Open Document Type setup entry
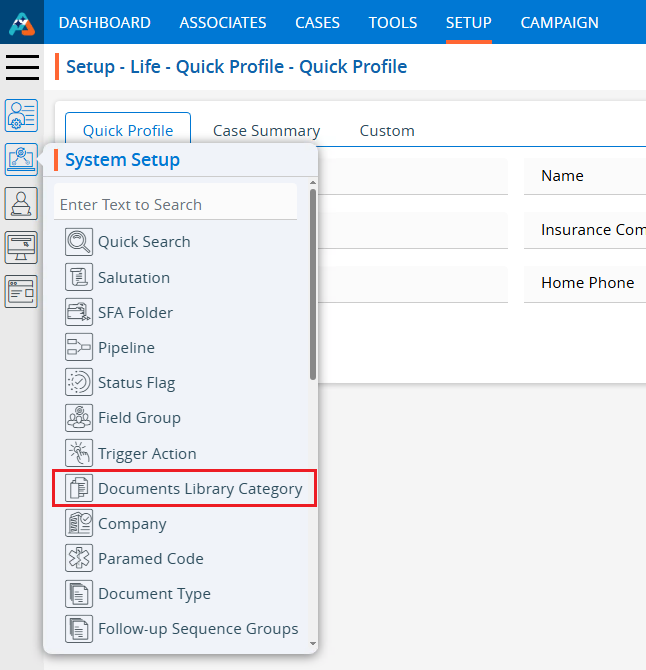Screen dimensions: 646x670 154,593
